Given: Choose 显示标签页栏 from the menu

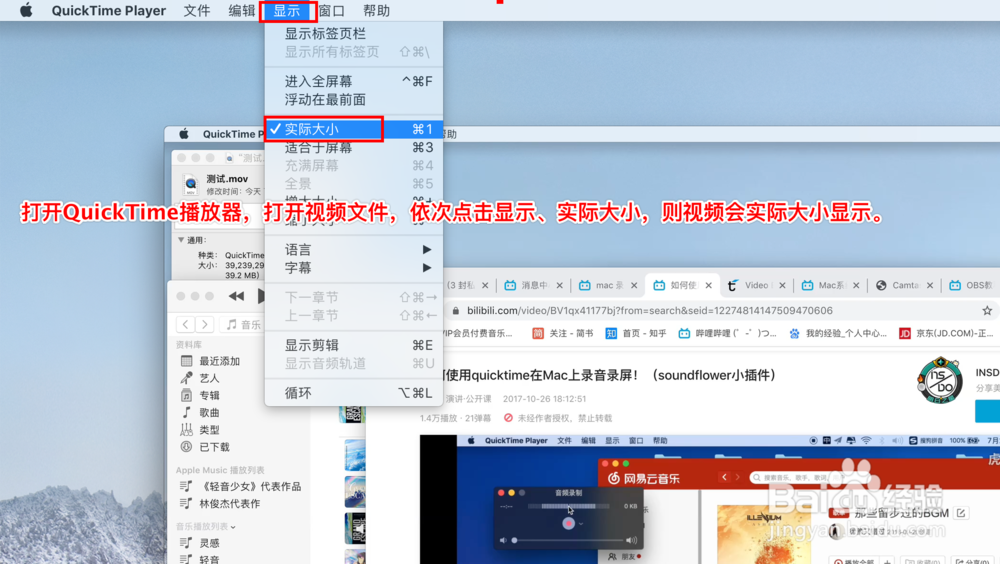Looking at the screenshot, I should coord(354,34).
